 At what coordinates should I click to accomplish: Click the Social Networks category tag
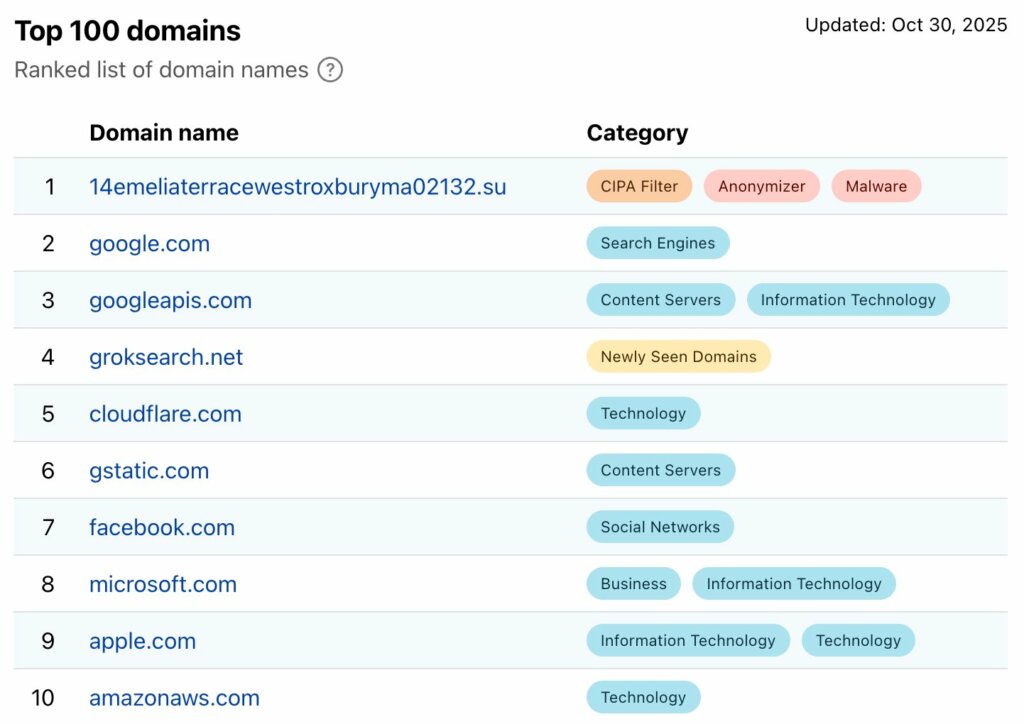pos(660,527)
